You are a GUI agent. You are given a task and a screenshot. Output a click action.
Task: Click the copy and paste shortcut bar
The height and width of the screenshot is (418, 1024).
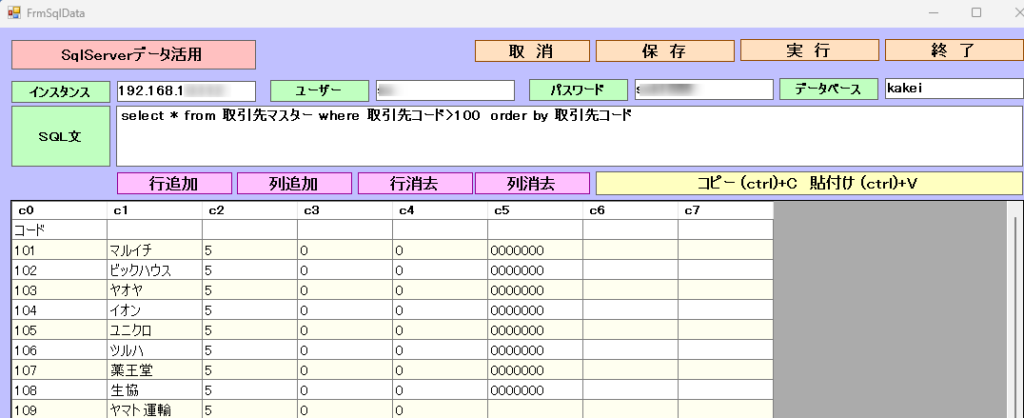pos(809,184)
